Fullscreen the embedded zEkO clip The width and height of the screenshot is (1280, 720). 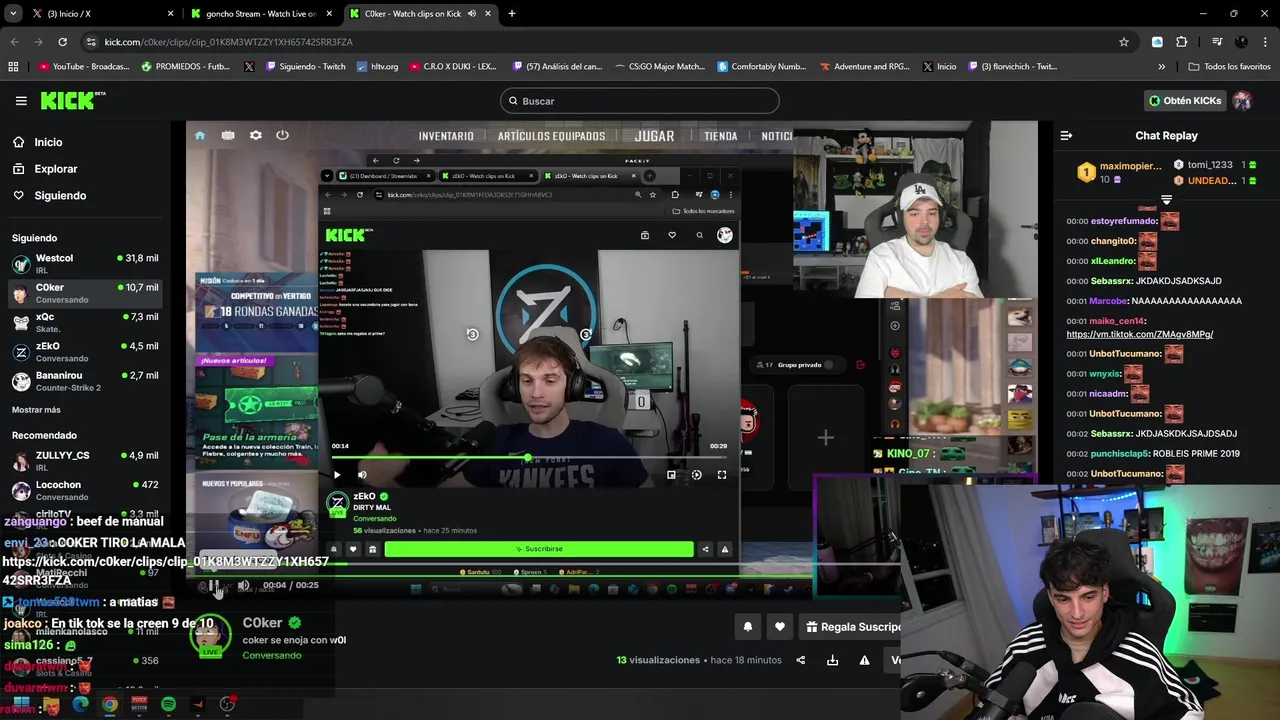tap(722, 475)
